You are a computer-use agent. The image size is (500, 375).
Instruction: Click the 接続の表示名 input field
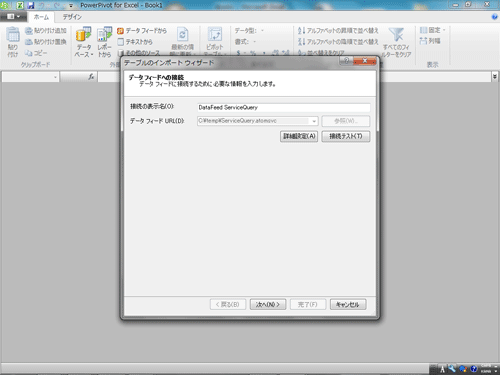[x=283, y=107]
